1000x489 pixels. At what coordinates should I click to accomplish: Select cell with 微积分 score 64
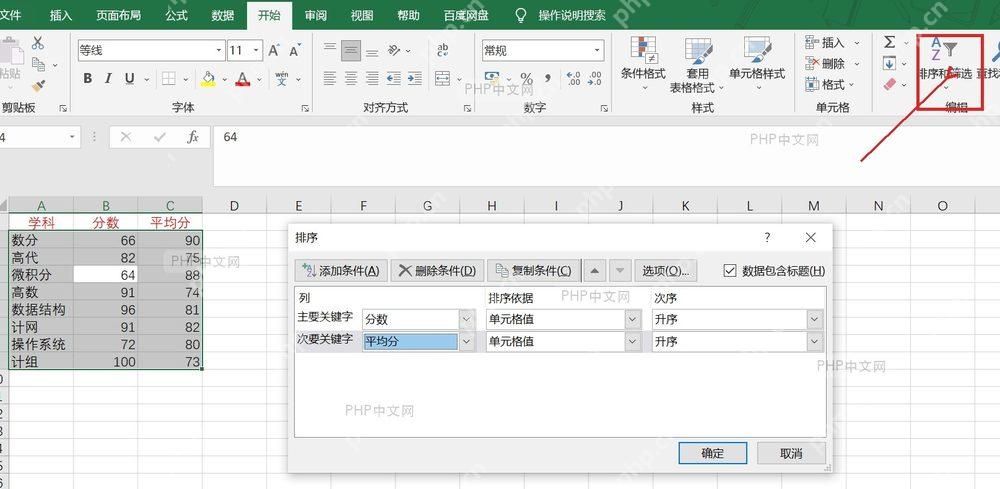click(x=105, y=275)
